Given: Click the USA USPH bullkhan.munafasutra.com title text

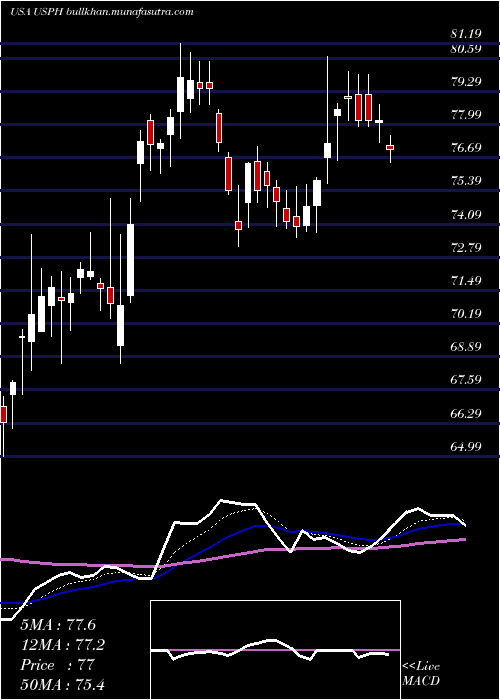Looking at the screenshot, I should (x=102, y=12).
